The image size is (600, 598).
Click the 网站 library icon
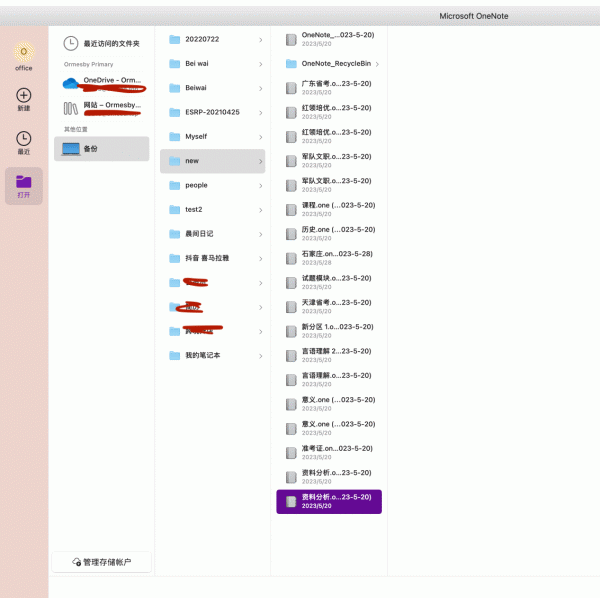tap(71, 107)
